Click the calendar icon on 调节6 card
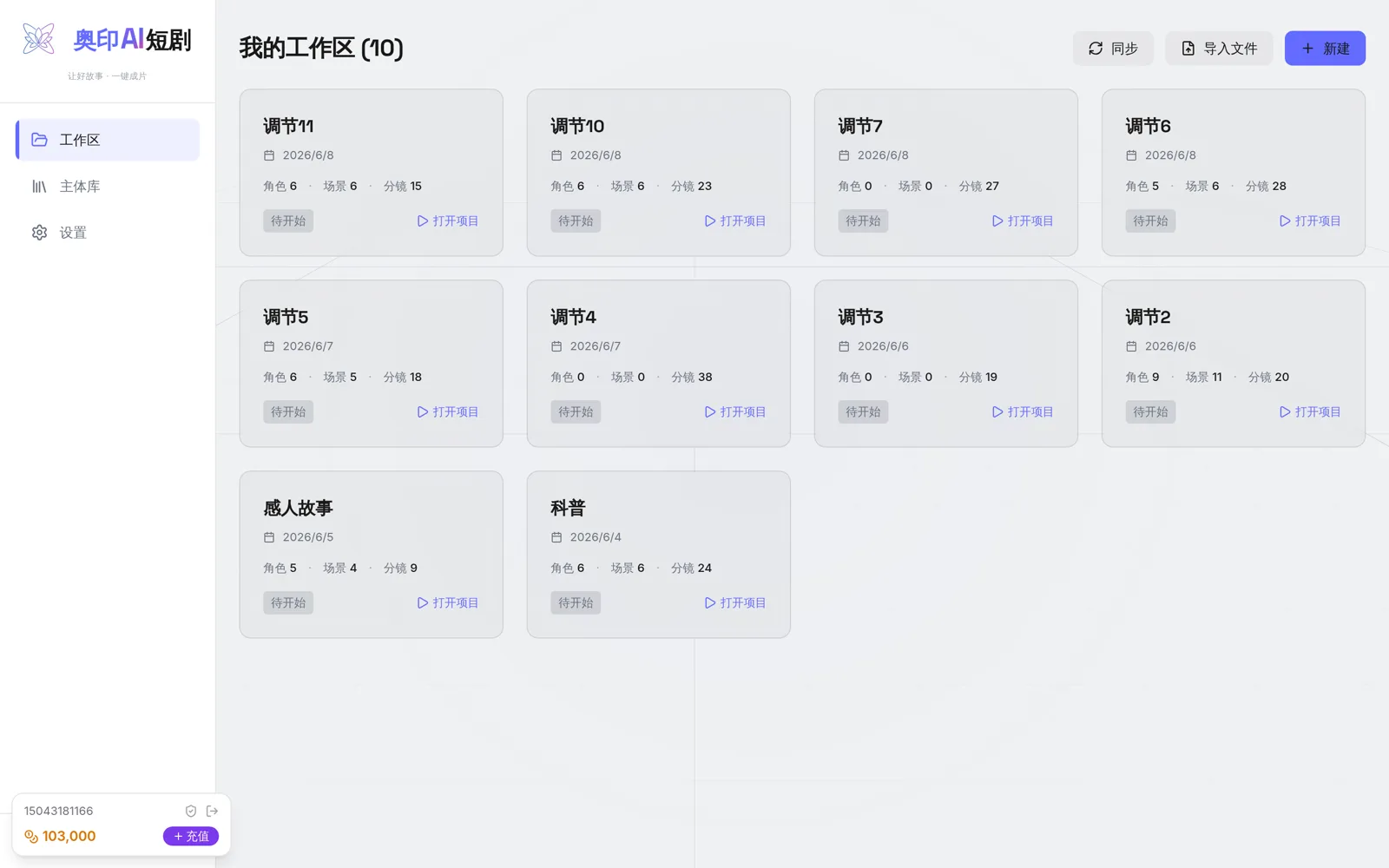Image resolution: width=1389 pixels, height=868 pixels. pos(1131,155)
